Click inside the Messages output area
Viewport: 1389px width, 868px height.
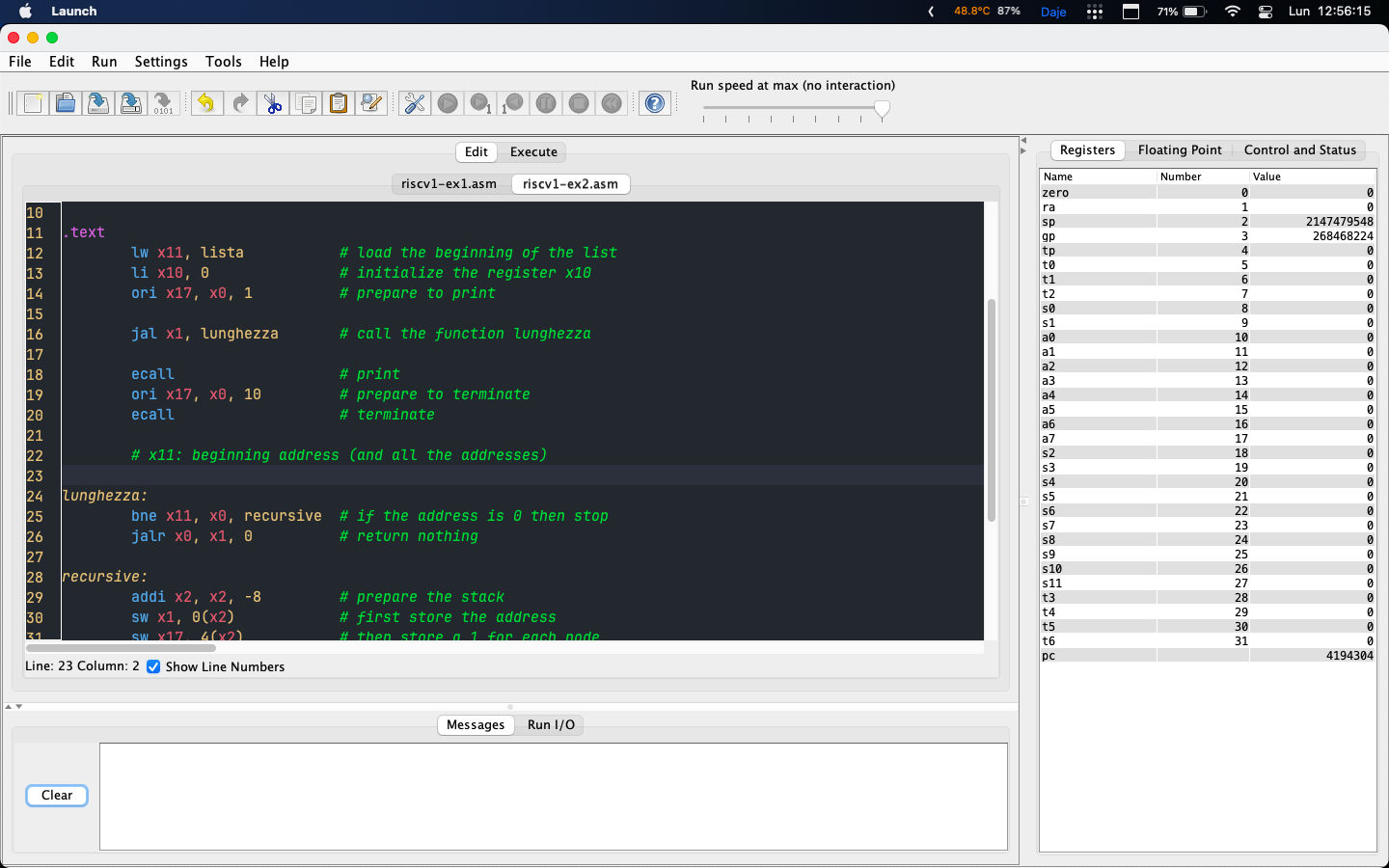point(554,797)
